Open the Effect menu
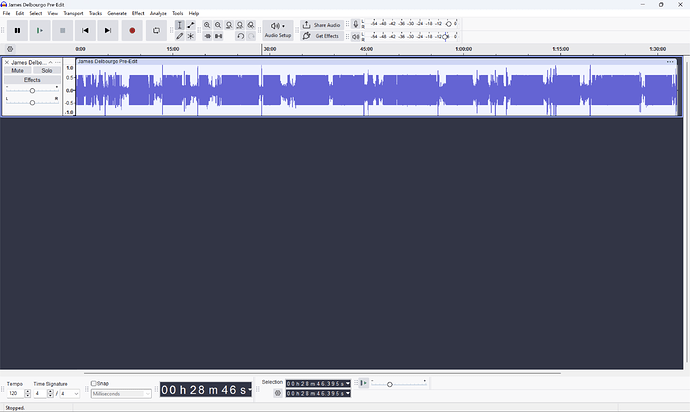Viewport: 690px width, 412px height. (138, 13)
